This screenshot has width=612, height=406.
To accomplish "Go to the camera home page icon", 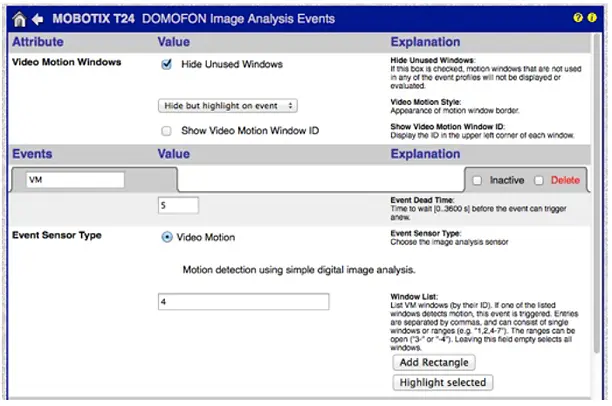I will [17, 18].
